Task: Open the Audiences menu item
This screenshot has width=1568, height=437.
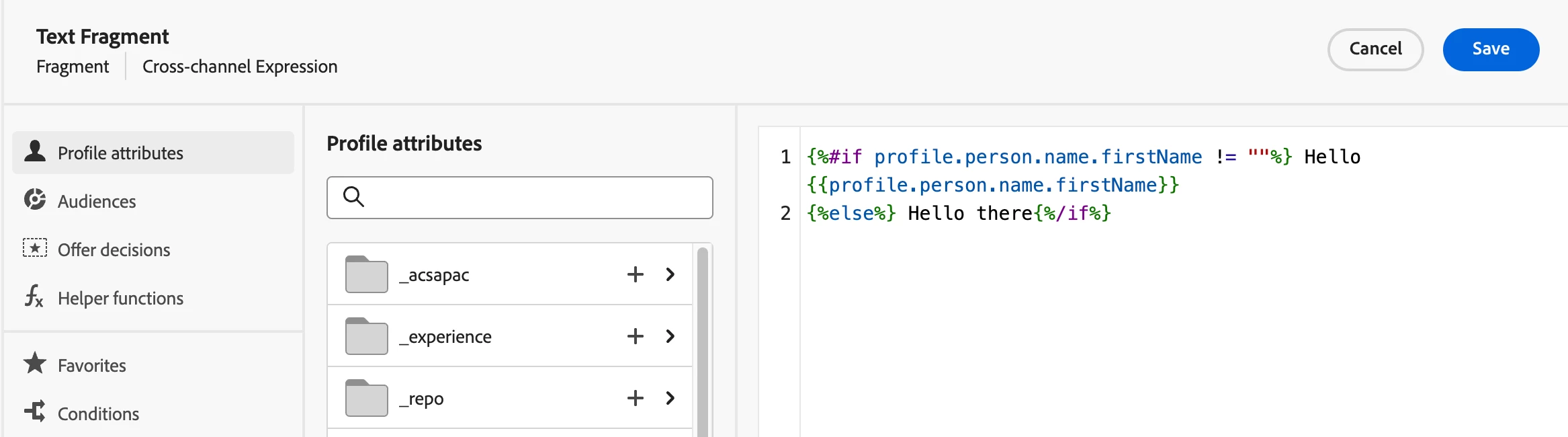Action: point(153,201)
